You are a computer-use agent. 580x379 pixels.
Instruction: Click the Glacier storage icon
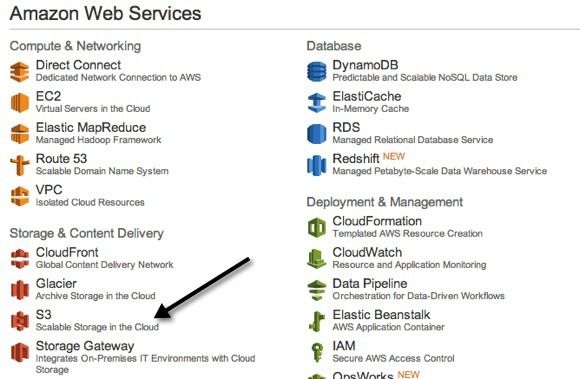(x=20, y=290)
